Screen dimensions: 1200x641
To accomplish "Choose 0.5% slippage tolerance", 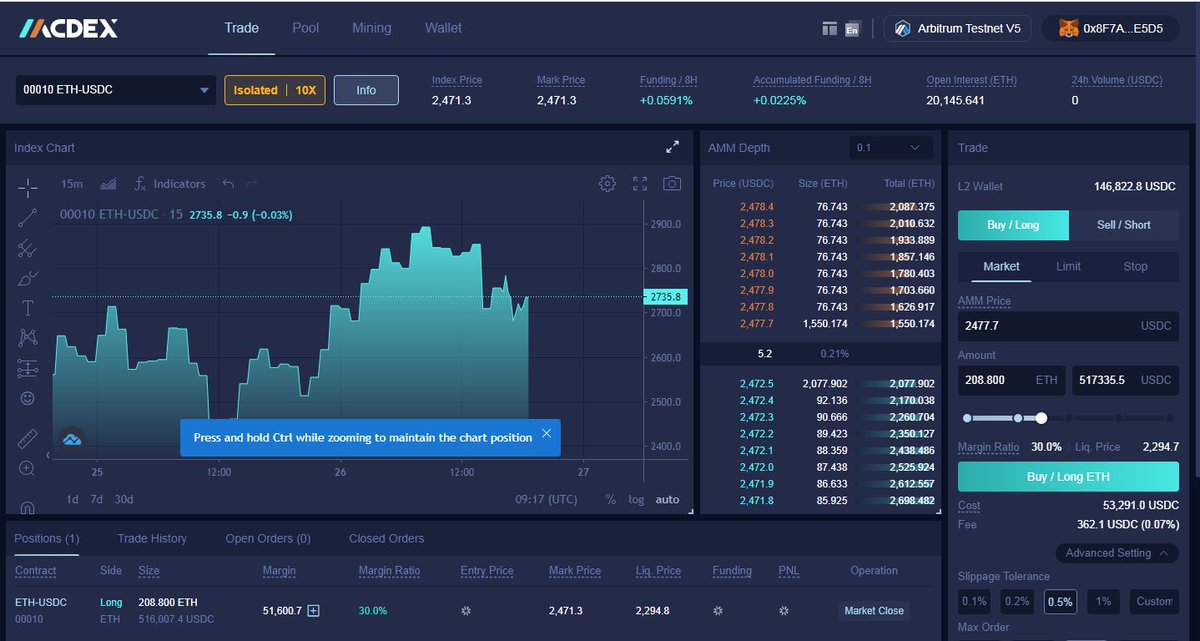I will pyautogui.click(x=1060, y=601).
